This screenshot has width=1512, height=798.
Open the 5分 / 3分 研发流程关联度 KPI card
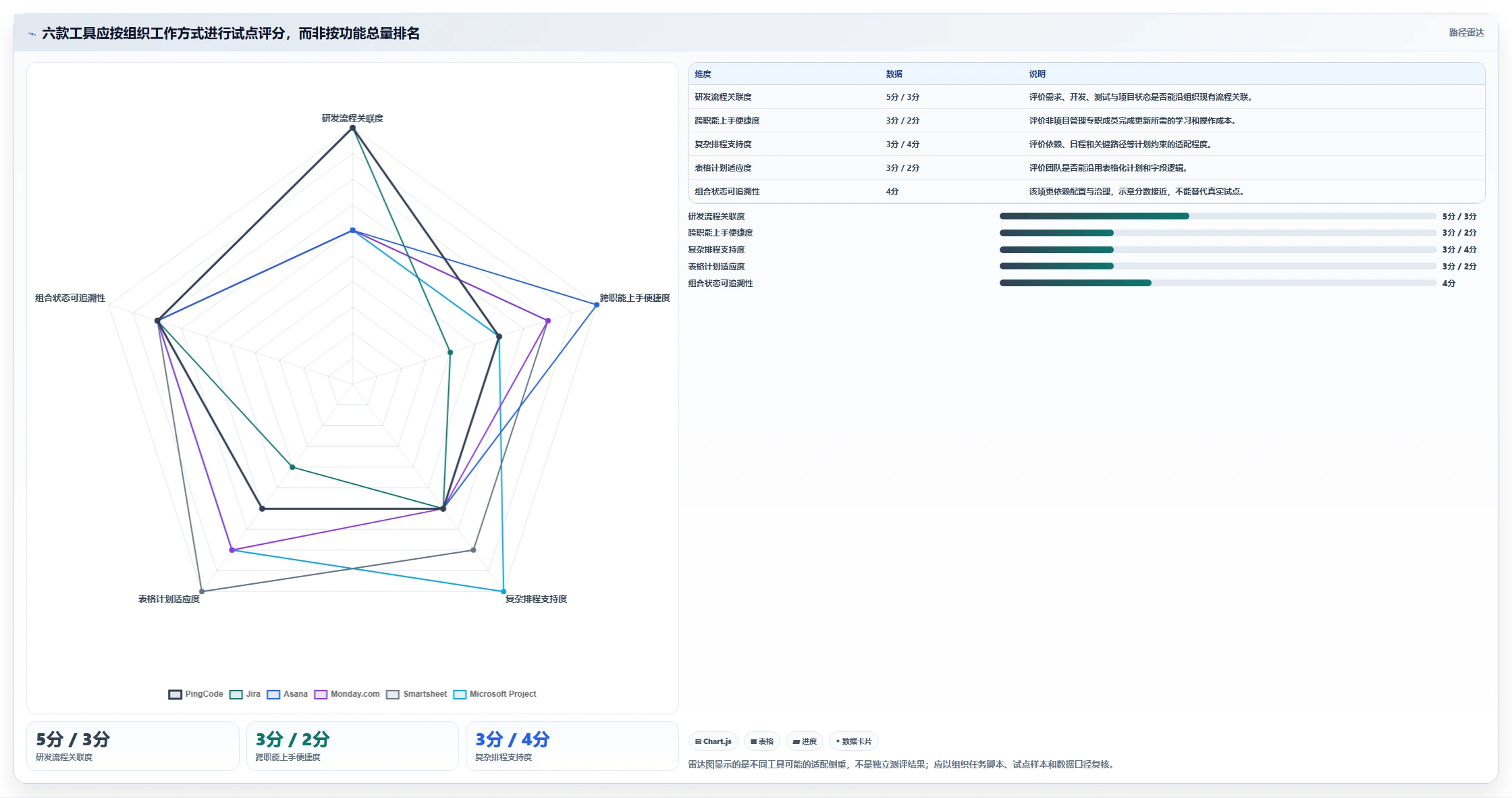pyautogui.click(x=133, y=746)
